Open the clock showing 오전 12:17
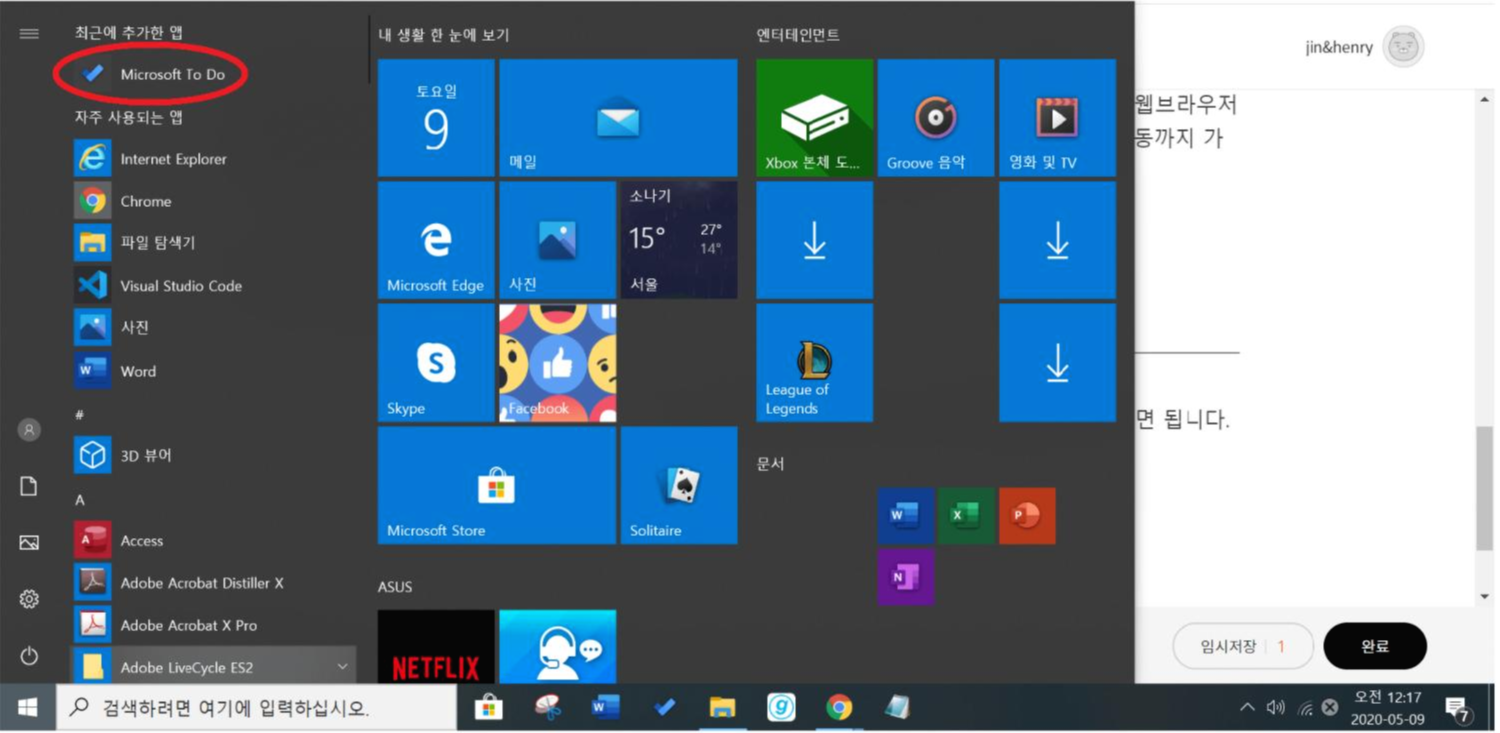Screen dimensions: 1500x733 pyautogui.click(x=1387, y=708)
